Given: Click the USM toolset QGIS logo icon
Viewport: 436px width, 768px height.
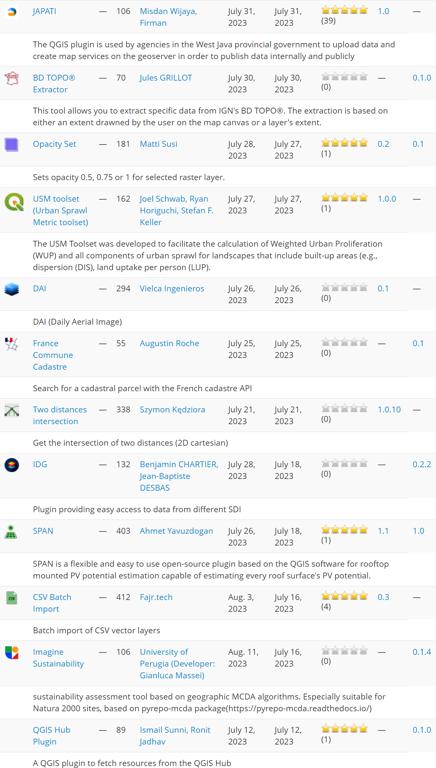Looking at the screenshot, I should (x=13, y=202).
